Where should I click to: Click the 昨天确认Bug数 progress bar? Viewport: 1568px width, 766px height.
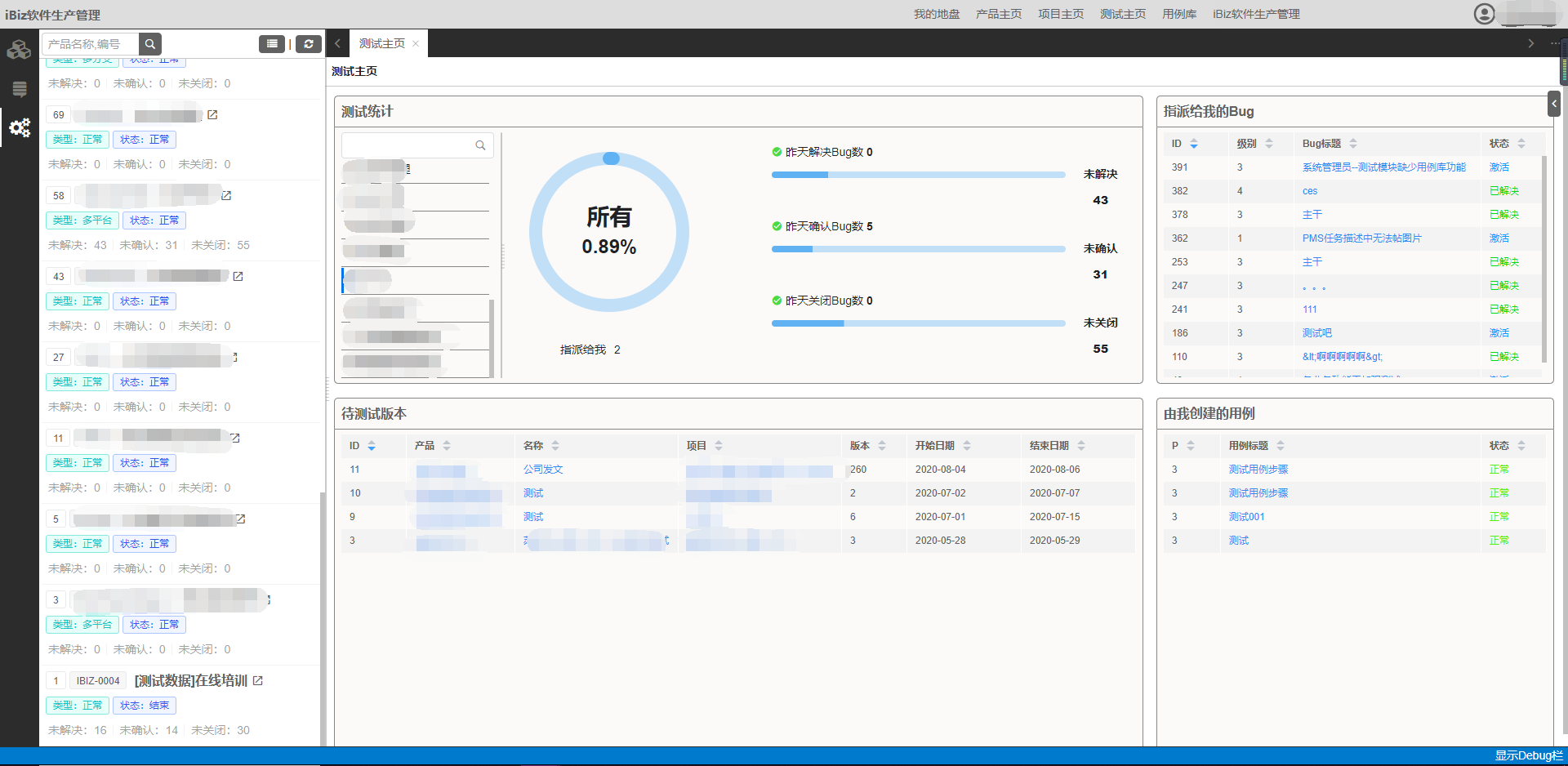(x=918, y=249)
